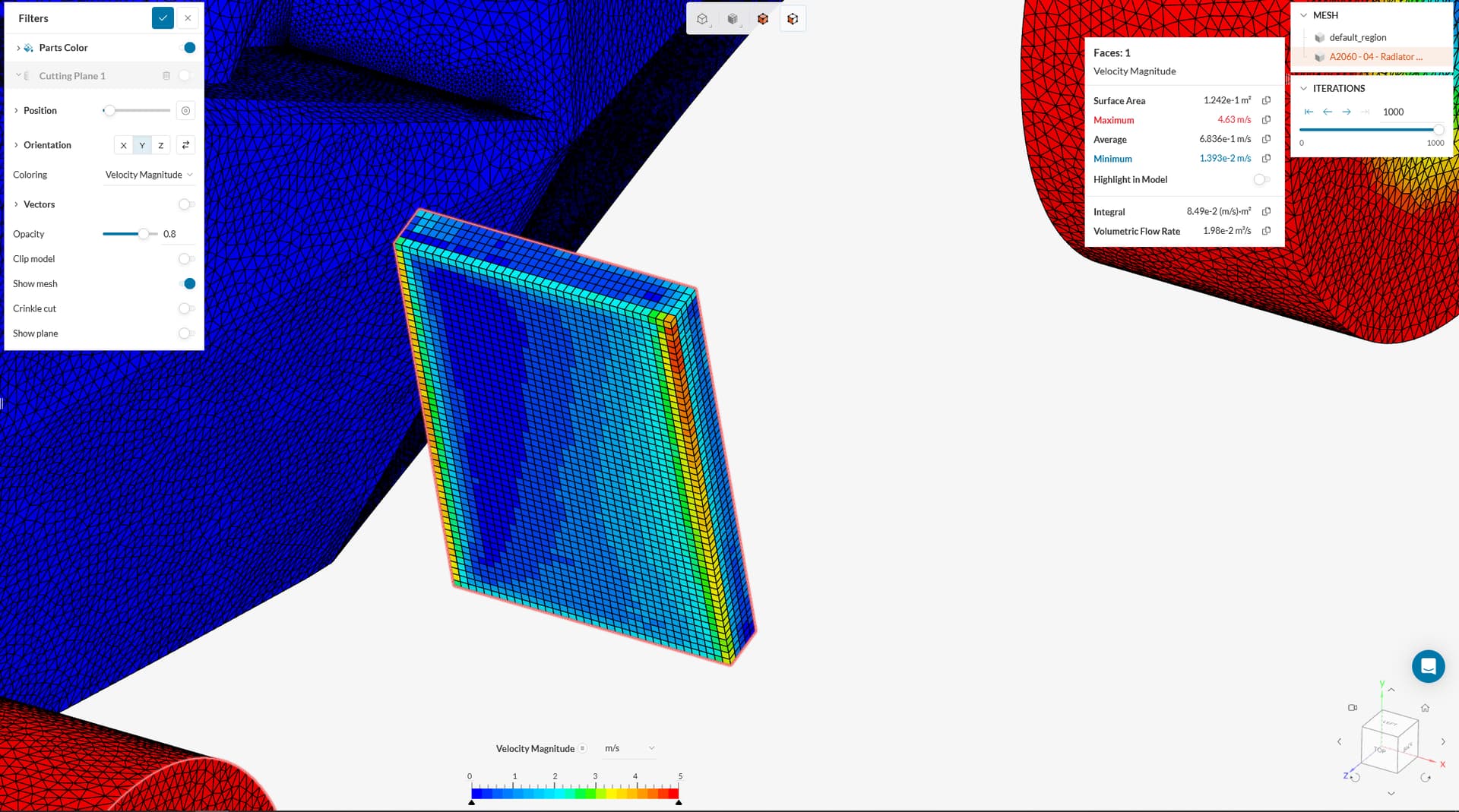1459x812 pixels.
Task: Open chat support bubble
Action: [x=1428, y=666]
